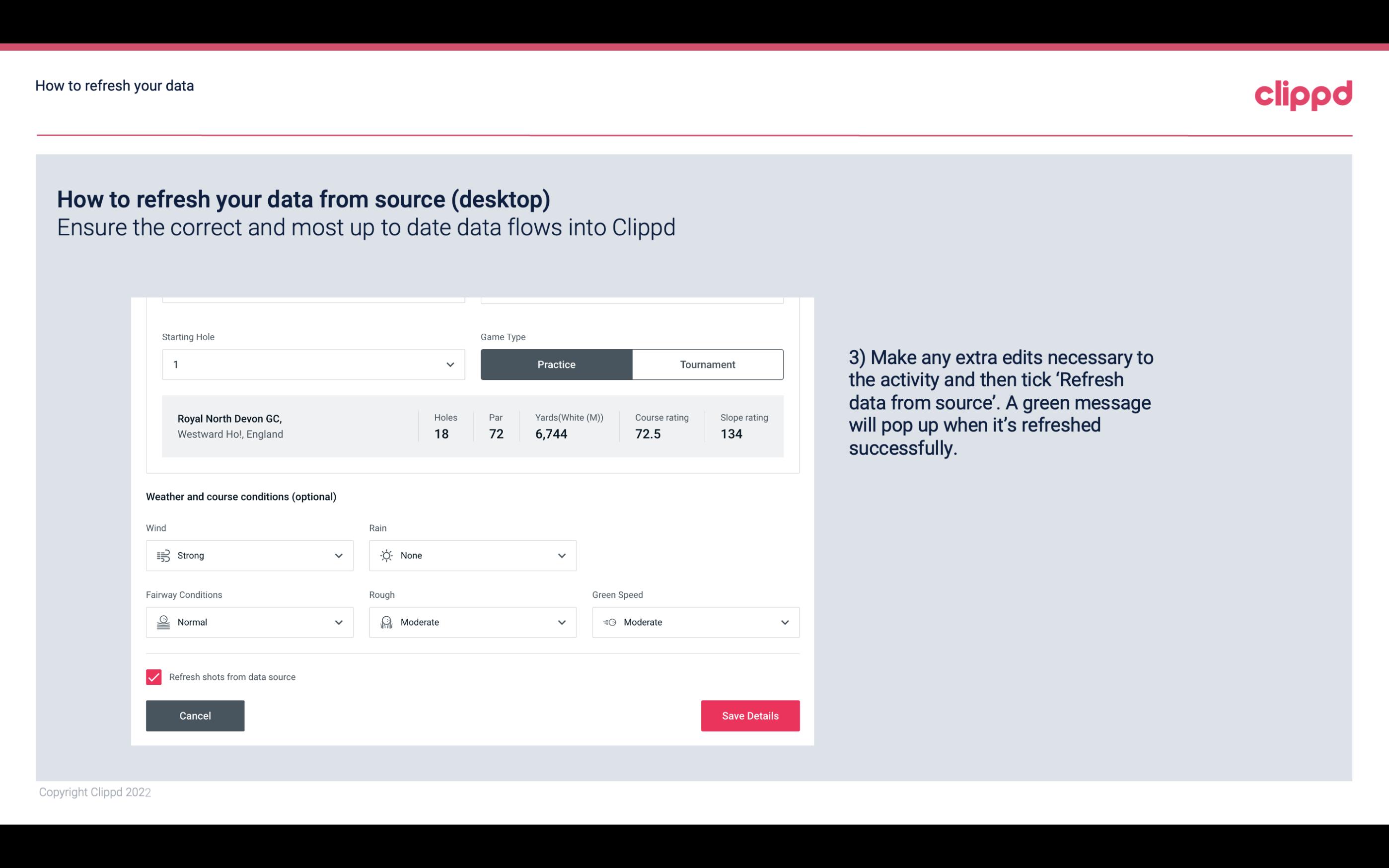Viewport: 1389px width, 868px height.
Task: Expand the Green Speed dropdown
Action: [784, 622]
